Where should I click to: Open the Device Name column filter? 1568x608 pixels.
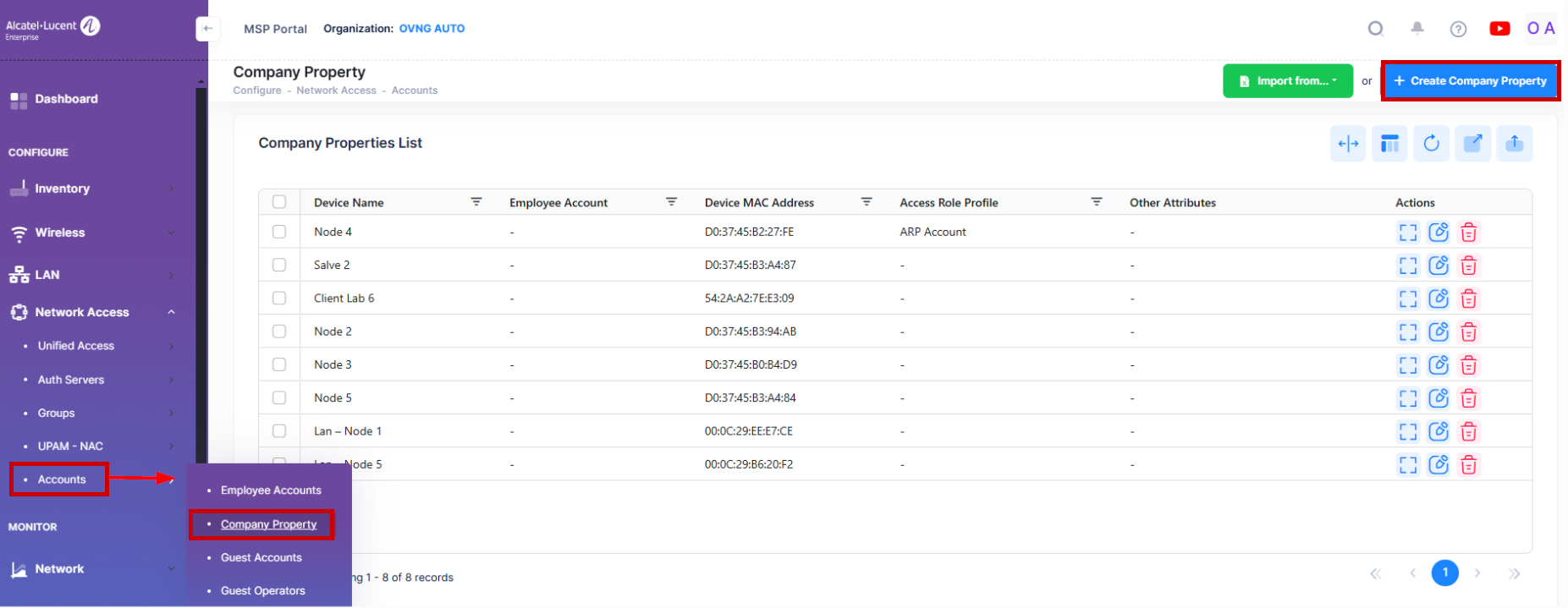click(x=476, y=202)
